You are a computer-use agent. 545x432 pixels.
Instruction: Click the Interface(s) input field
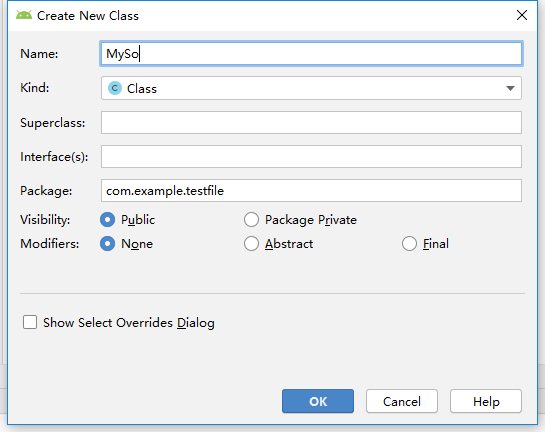point(311,157)
